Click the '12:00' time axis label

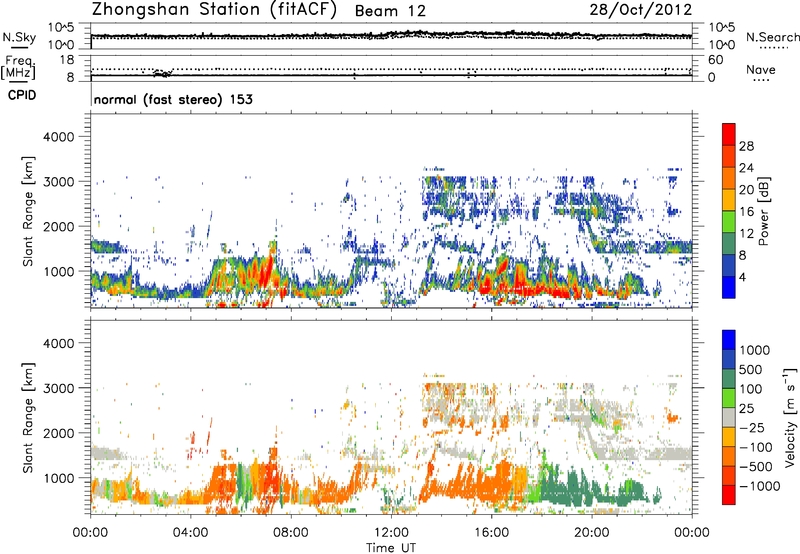pos(391,532)
